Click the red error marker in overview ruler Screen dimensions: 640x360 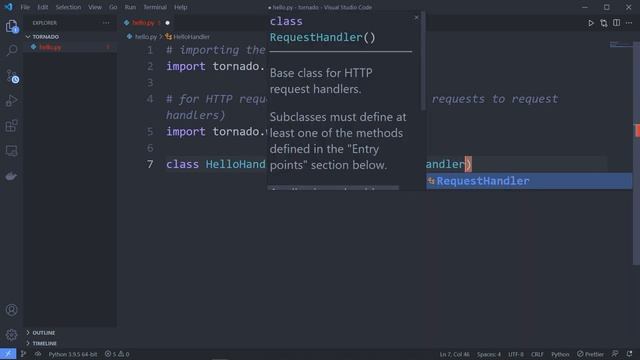pyautogui.click(x=637, y=131)
